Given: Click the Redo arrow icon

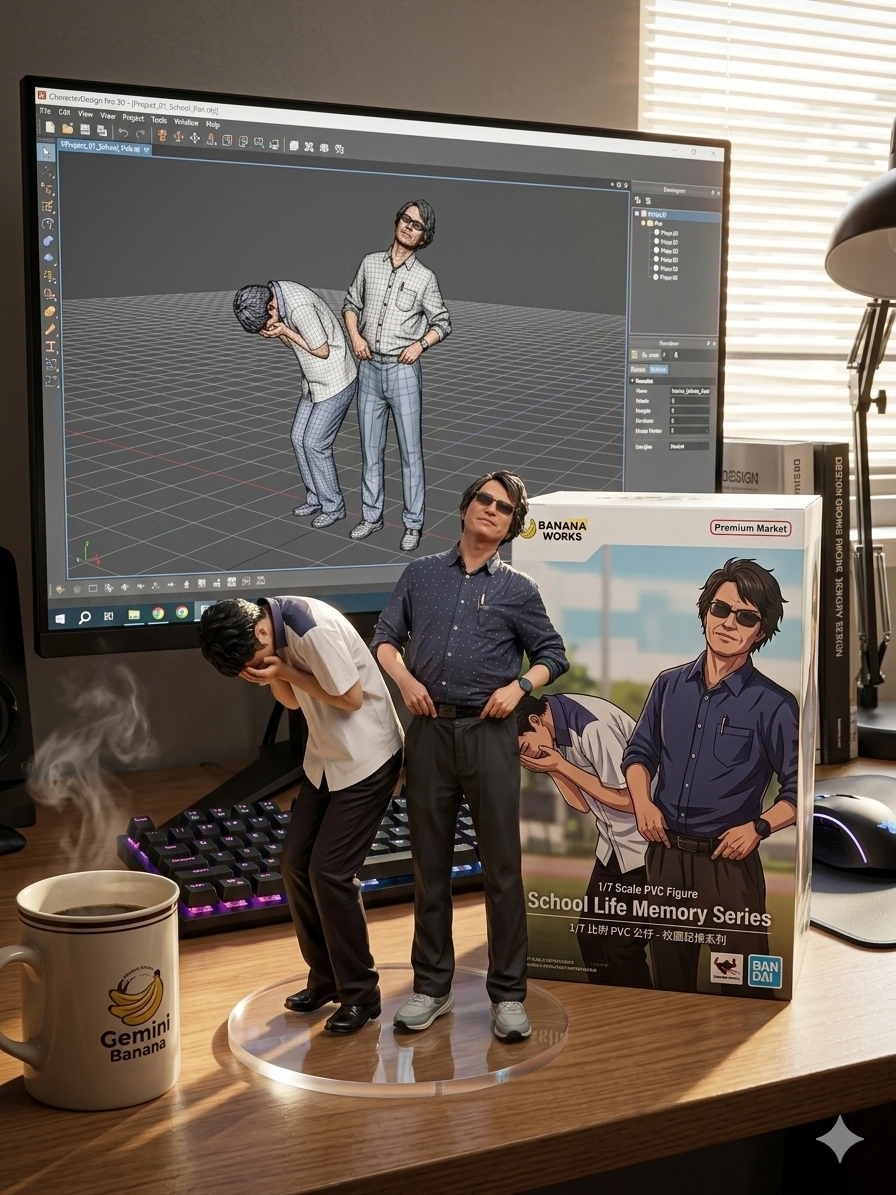Looking at the screenshot, I should [x=139, y=133].
